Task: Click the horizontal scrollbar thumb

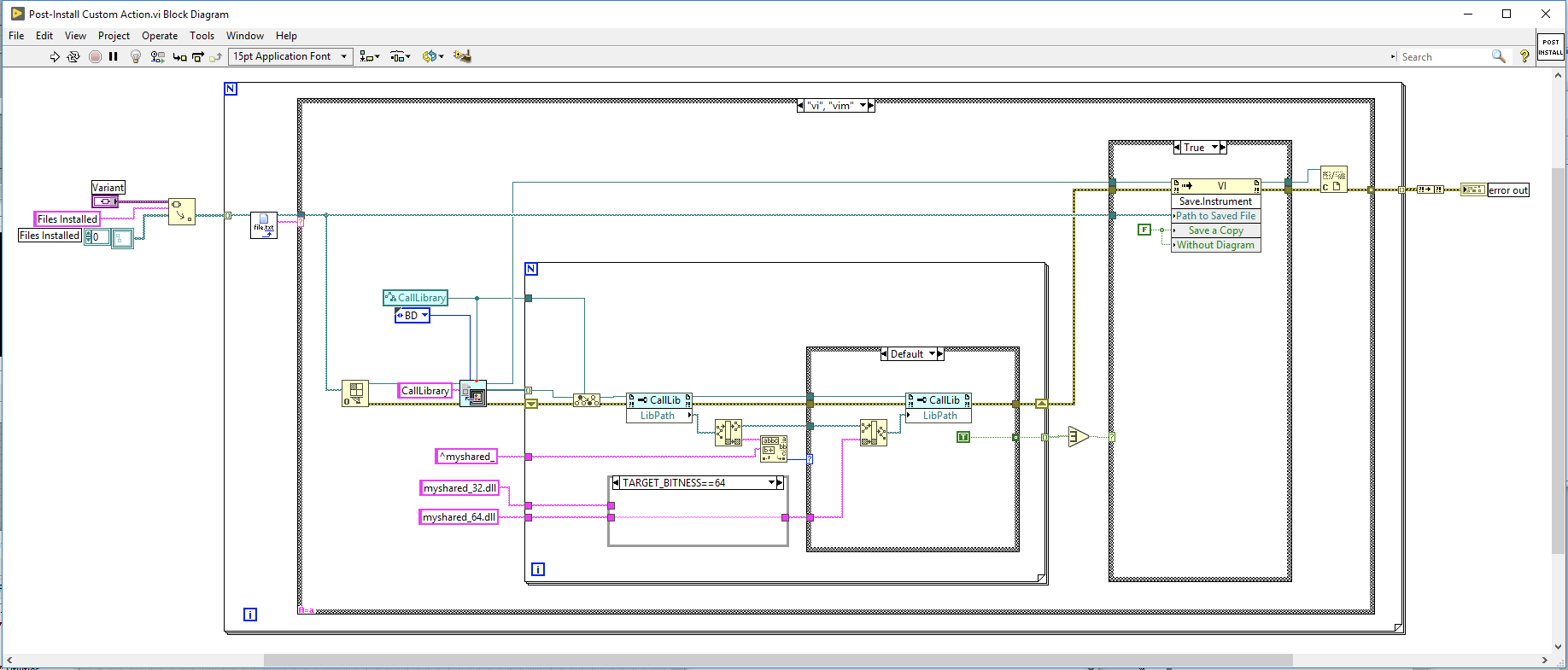Action: point(778,661)
